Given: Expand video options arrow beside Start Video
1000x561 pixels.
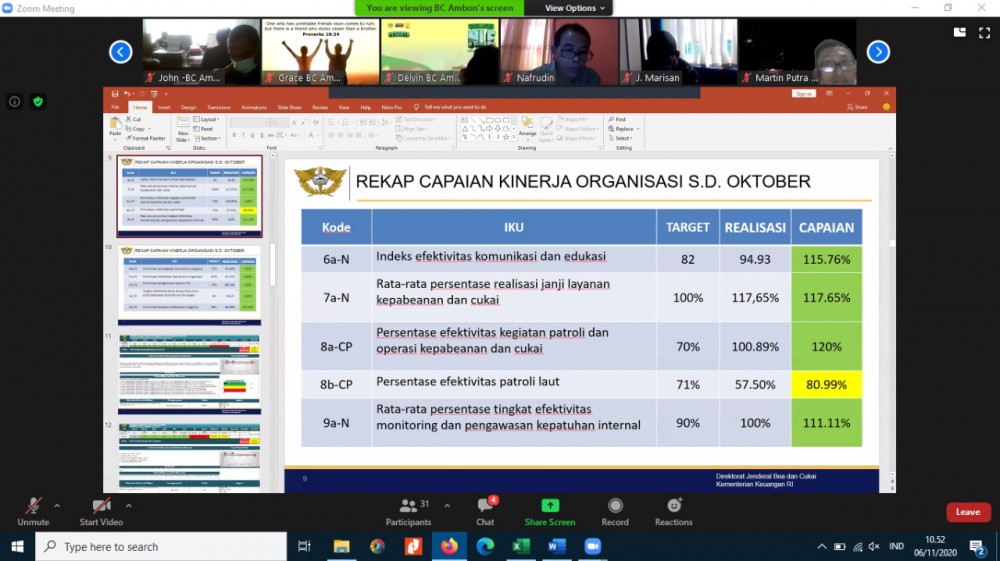Looking at the screenshot, I should pos(129,505).
